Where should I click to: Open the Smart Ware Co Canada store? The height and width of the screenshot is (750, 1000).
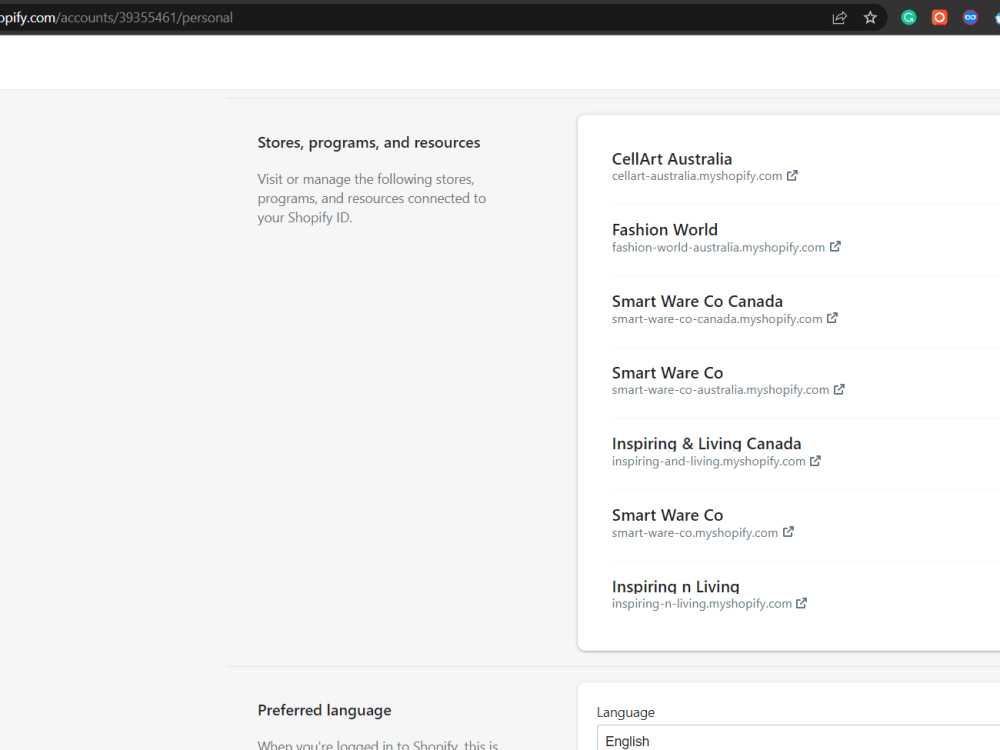pos(697,301)
